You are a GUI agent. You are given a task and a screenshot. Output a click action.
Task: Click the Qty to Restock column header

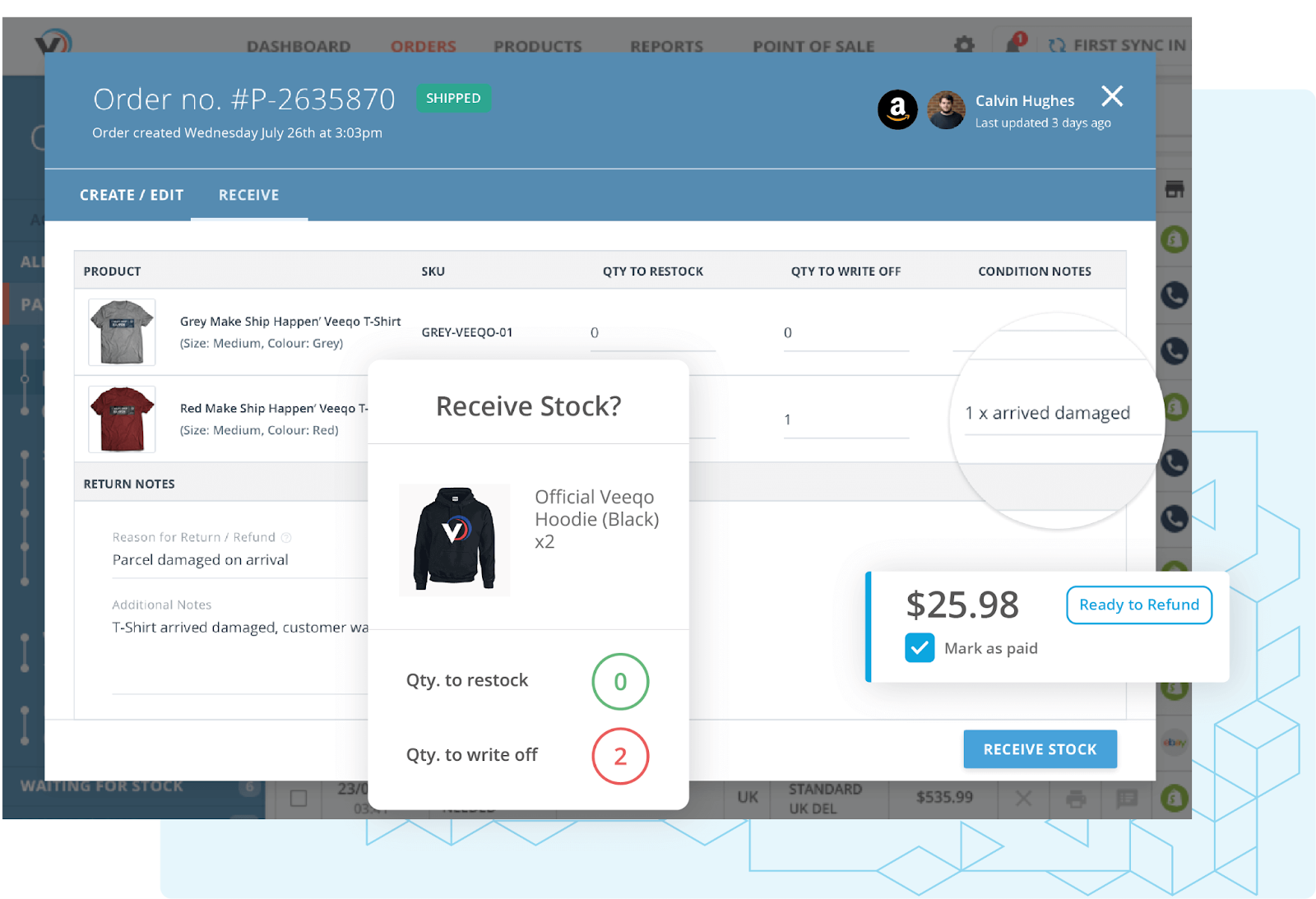click(653, 271)
